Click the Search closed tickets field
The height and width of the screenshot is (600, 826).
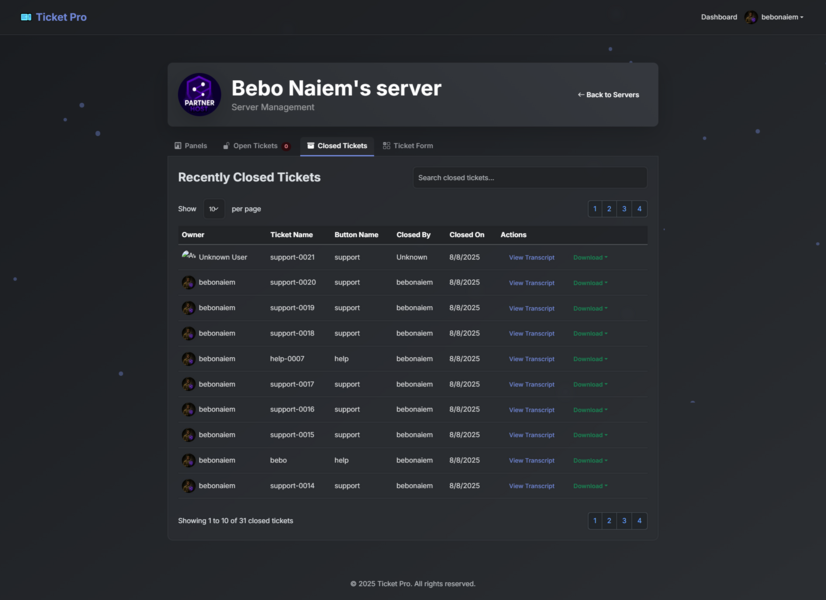(530, 178)
